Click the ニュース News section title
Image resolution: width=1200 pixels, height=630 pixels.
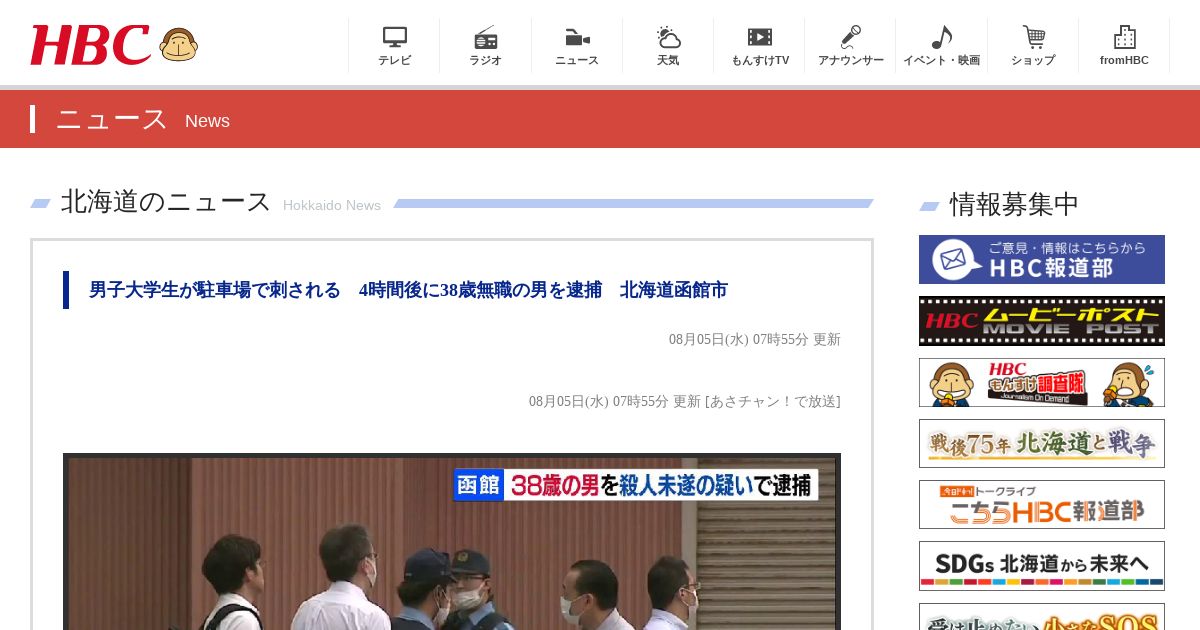tap(142, 120)
